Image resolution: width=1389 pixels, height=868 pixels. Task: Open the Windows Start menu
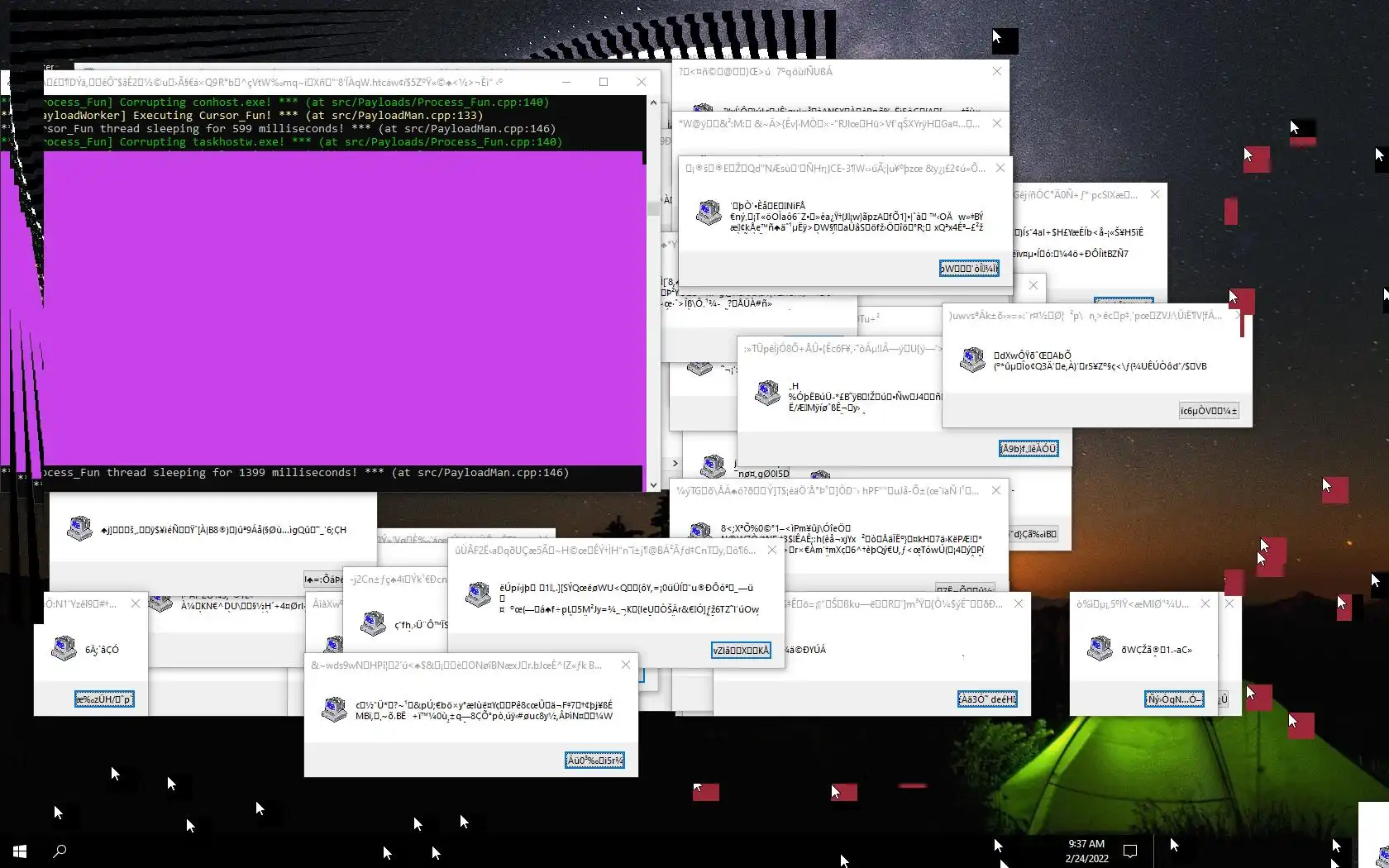coord(20,851)
